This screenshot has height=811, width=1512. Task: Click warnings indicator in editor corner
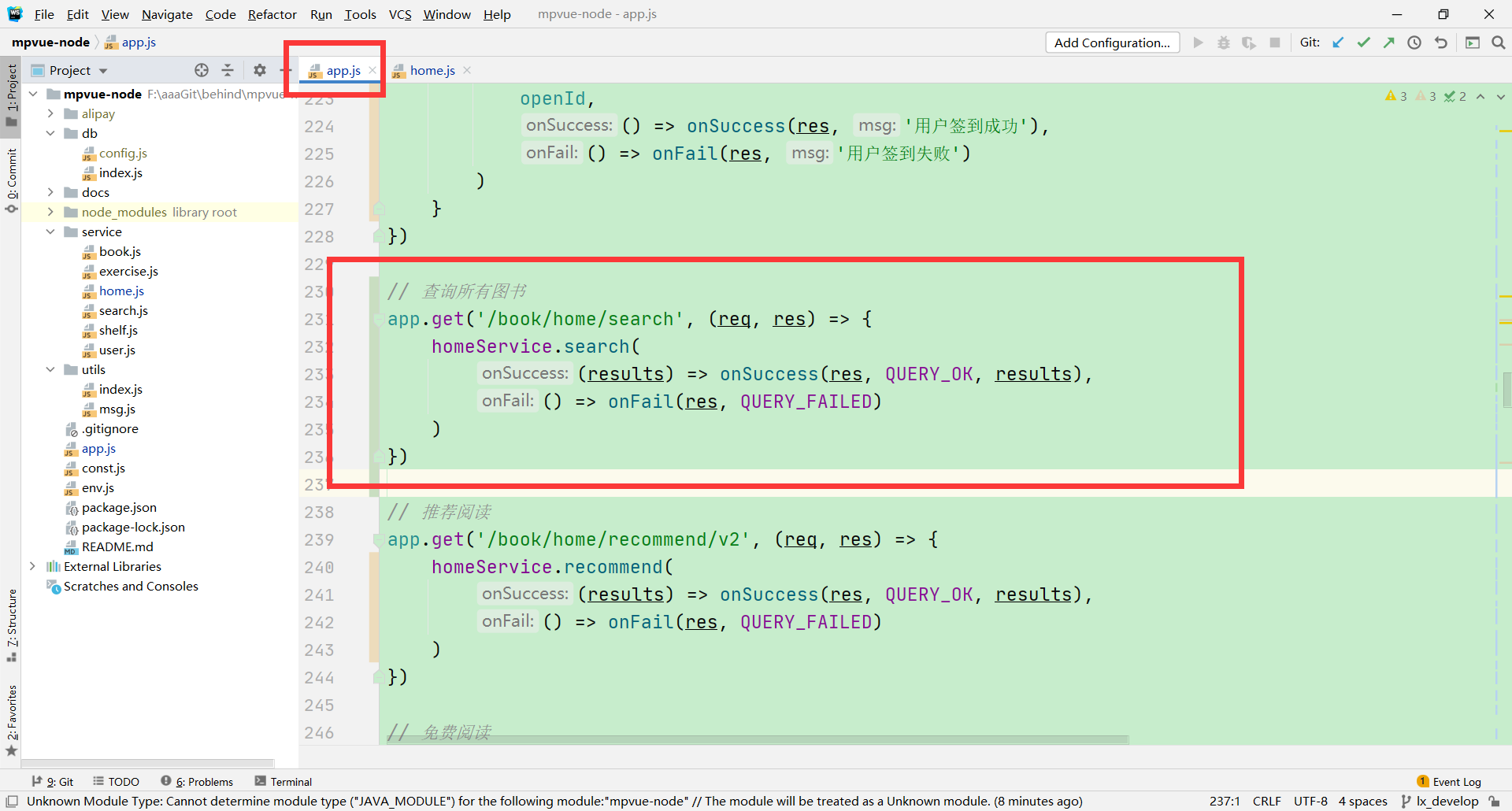(1396, 96)
